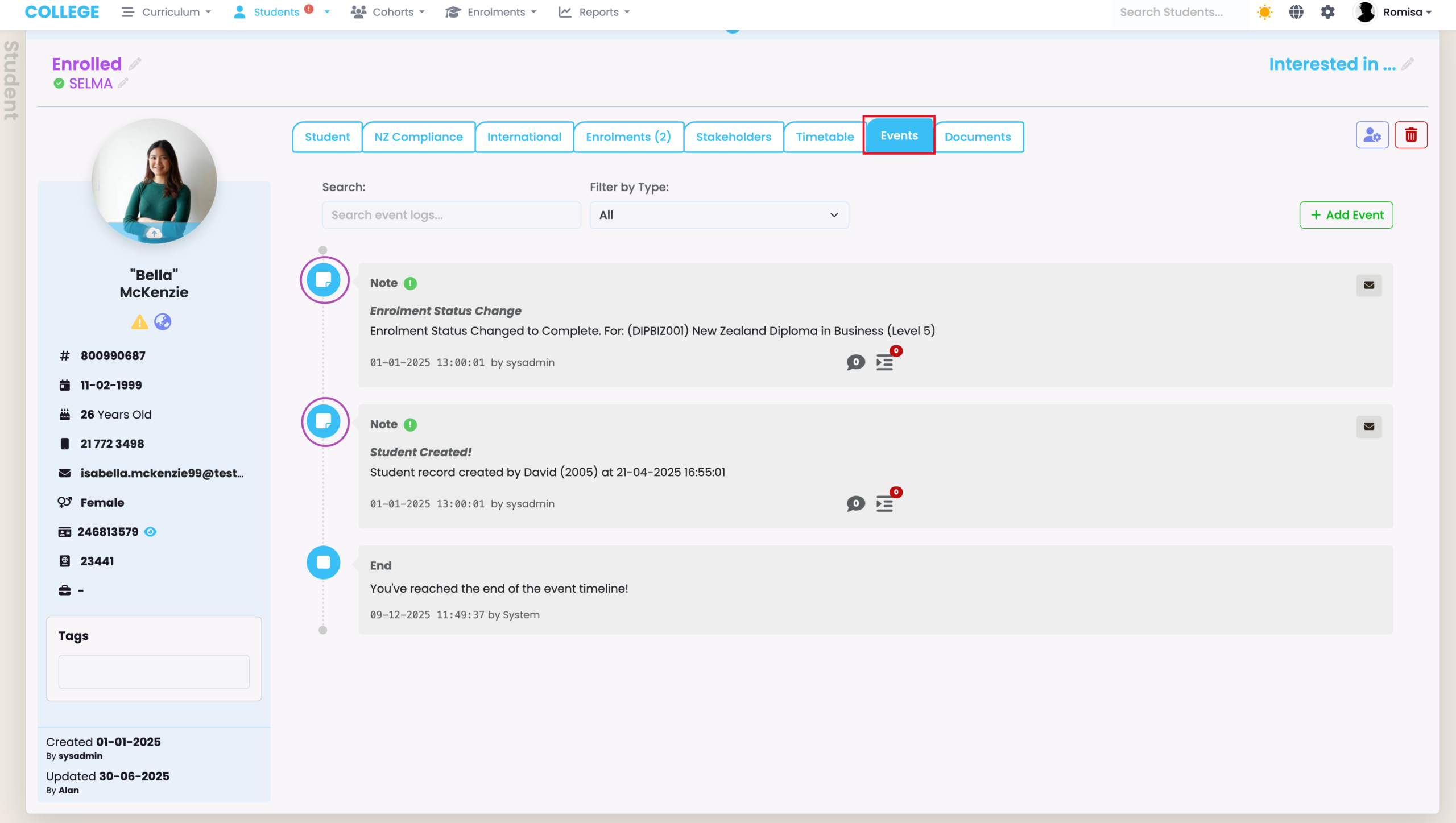Click the yellow warning triangle under student name
This screenshot has height=823, width=1456.
coord(139,322)
